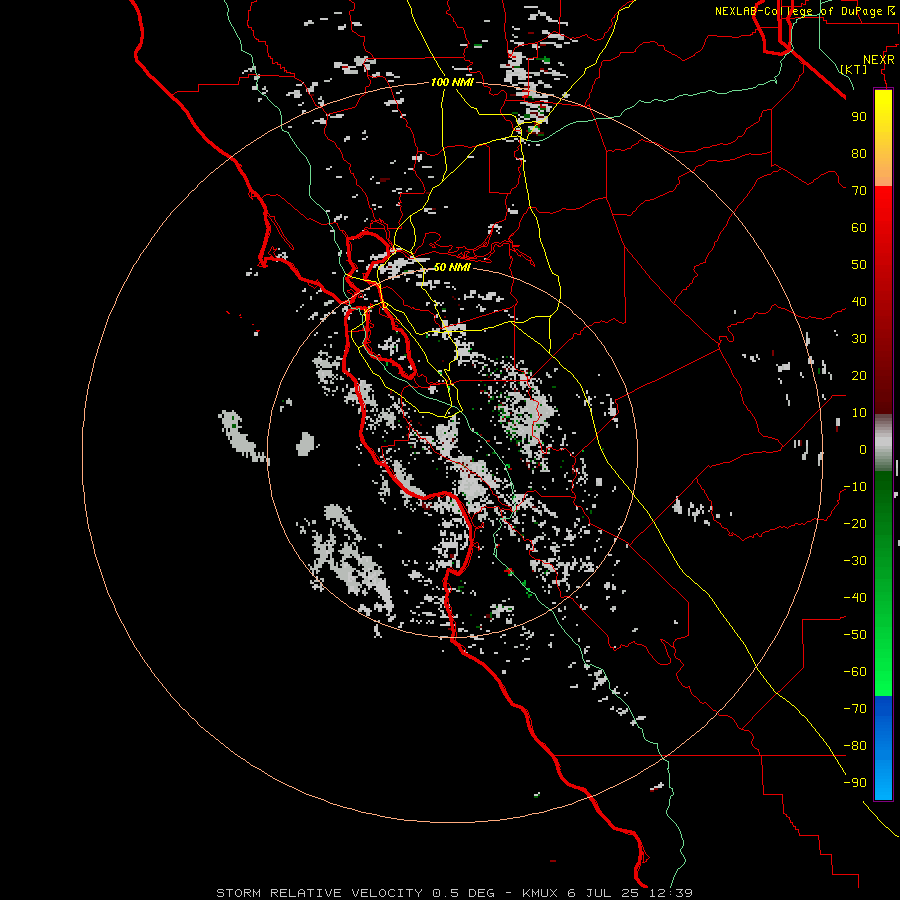This screenshot has width=900, height=900.
Task: Click the "-90" value on velocity scale
Action: point(855,783)
